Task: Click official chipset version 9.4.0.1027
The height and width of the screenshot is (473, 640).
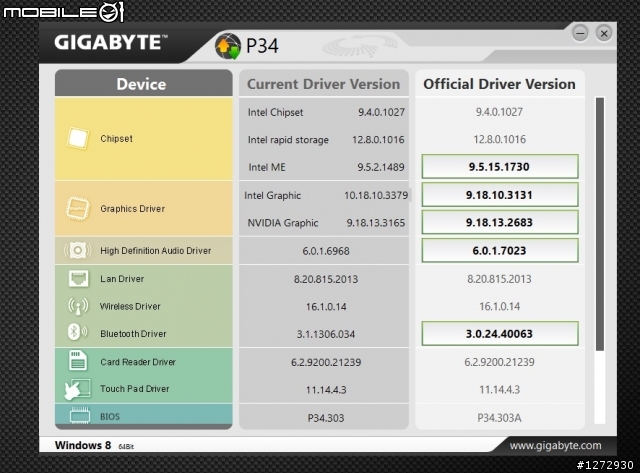Action: coord(499,112)
